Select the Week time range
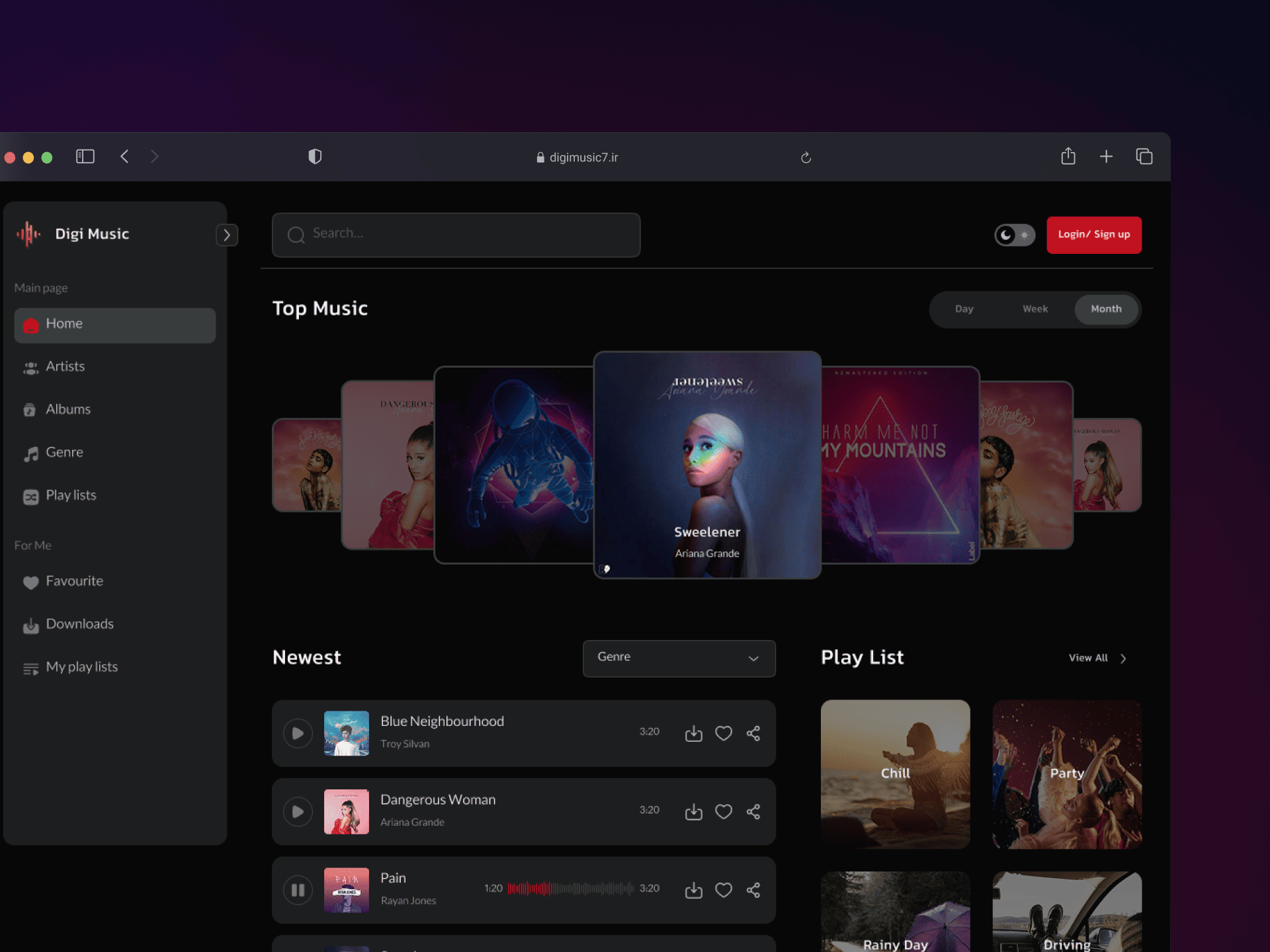 point(1035,309)
